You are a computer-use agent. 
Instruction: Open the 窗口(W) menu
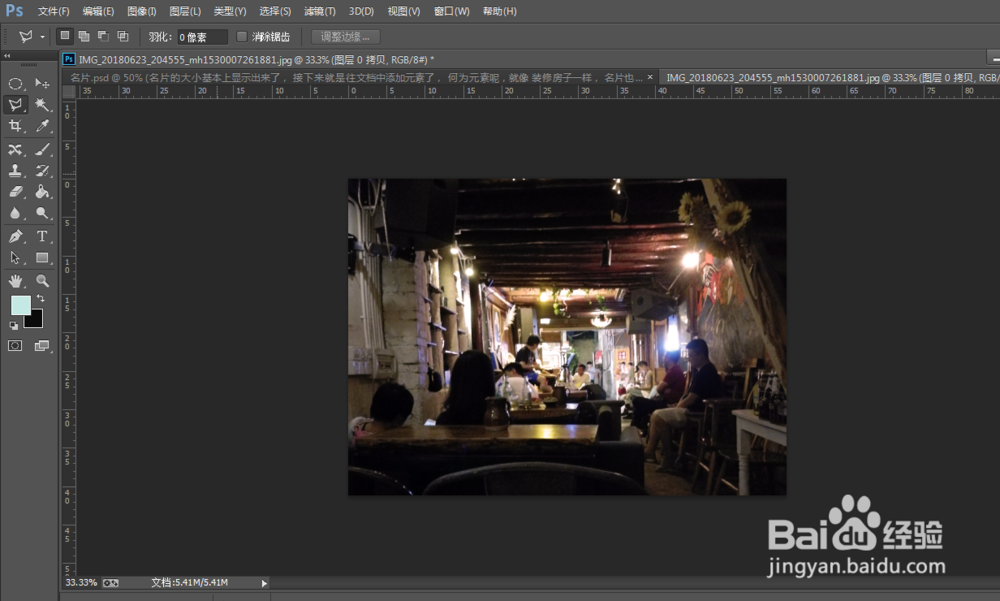point(452,11)
